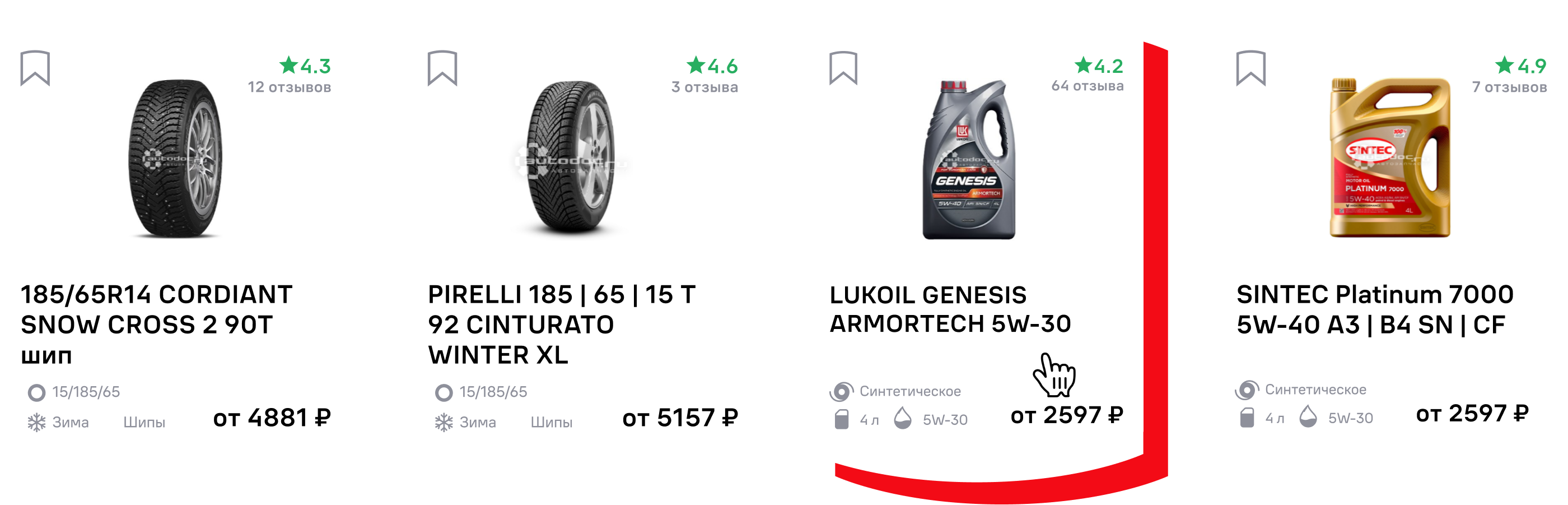Click the snowflake winter icon on the Cordiant card
Screen dimensions: 1568x505
pos(36,422)
